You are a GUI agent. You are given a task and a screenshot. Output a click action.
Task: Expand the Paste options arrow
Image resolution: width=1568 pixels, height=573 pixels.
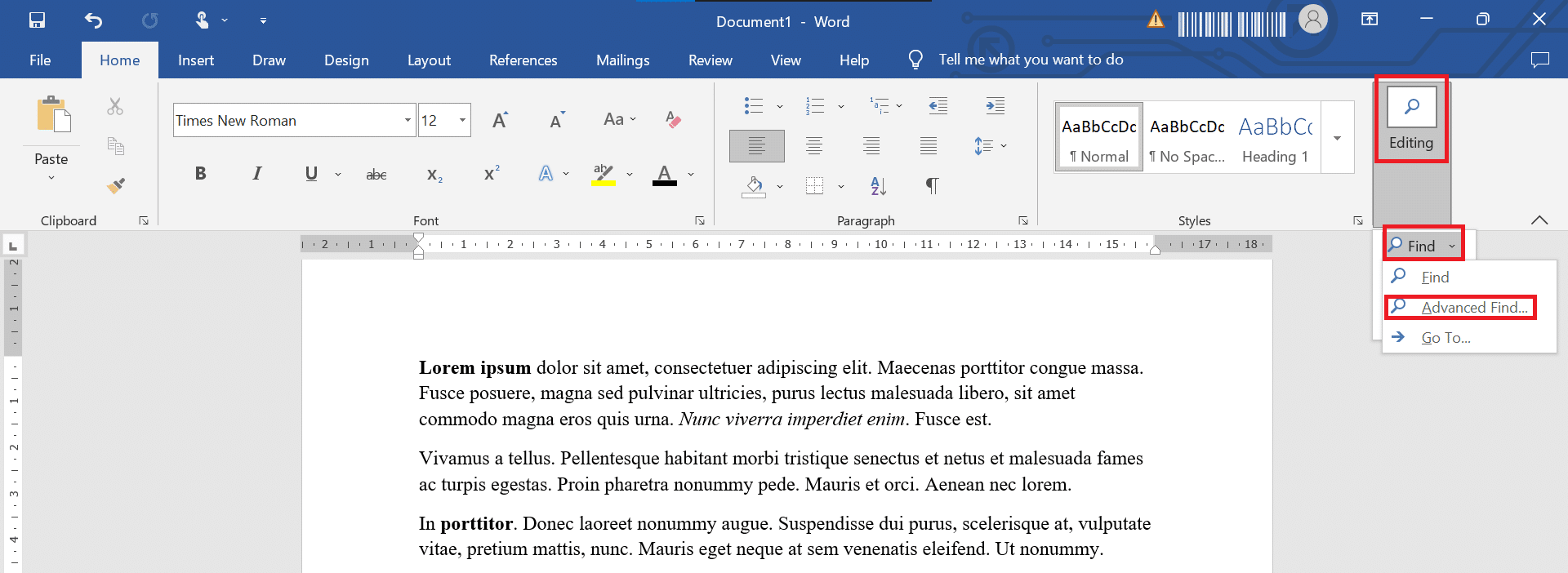tap(51, 177)
